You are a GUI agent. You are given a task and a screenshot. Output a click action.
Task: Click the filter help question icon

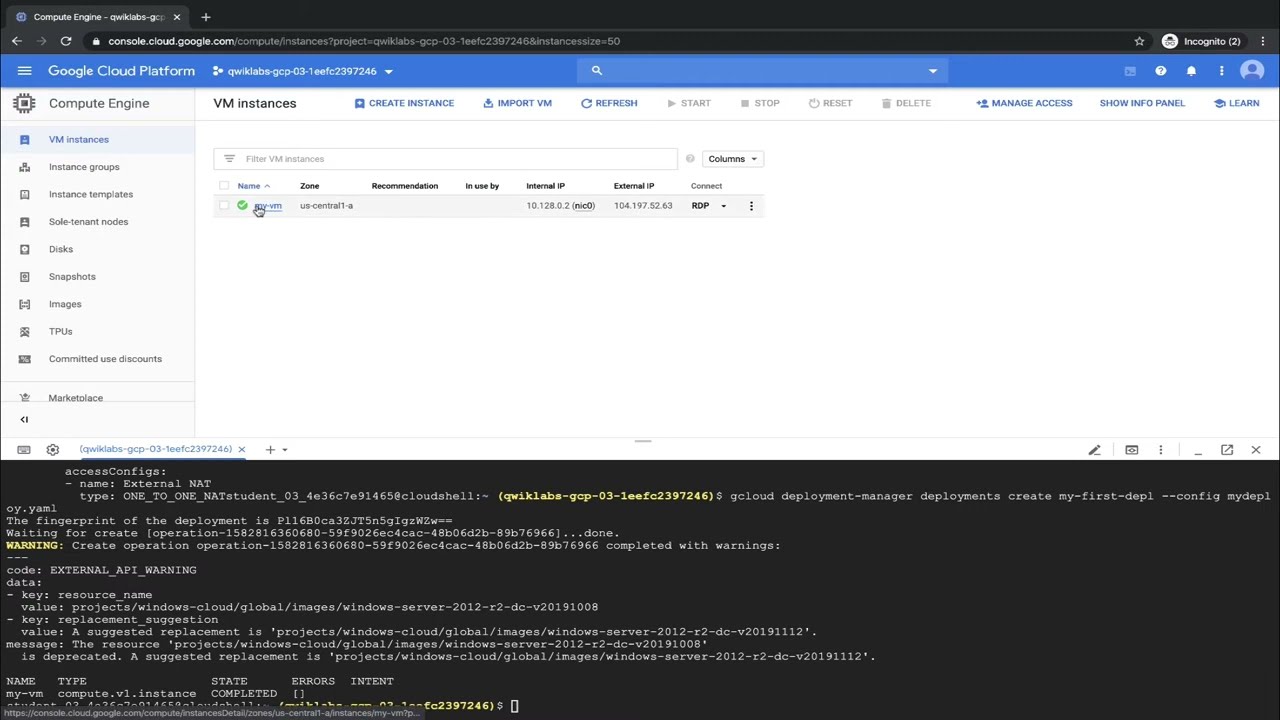(x=690, y=159)
